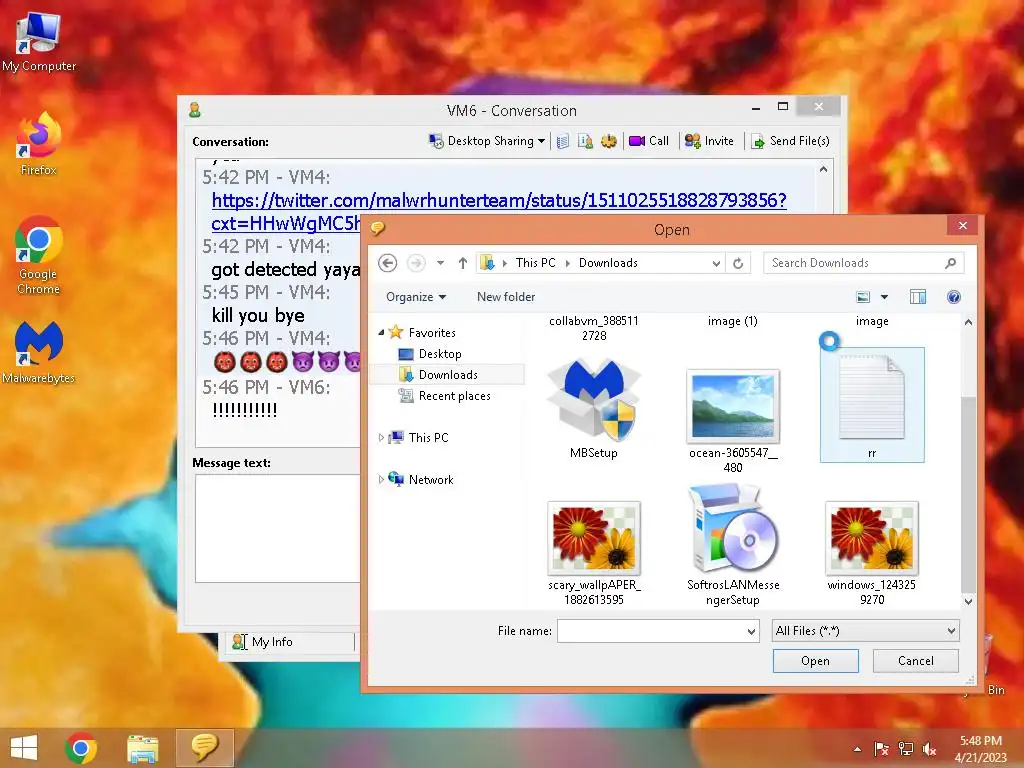Select the windows_1243259270 image thumbnail
1024x768 pixels.
pos(872,552)
